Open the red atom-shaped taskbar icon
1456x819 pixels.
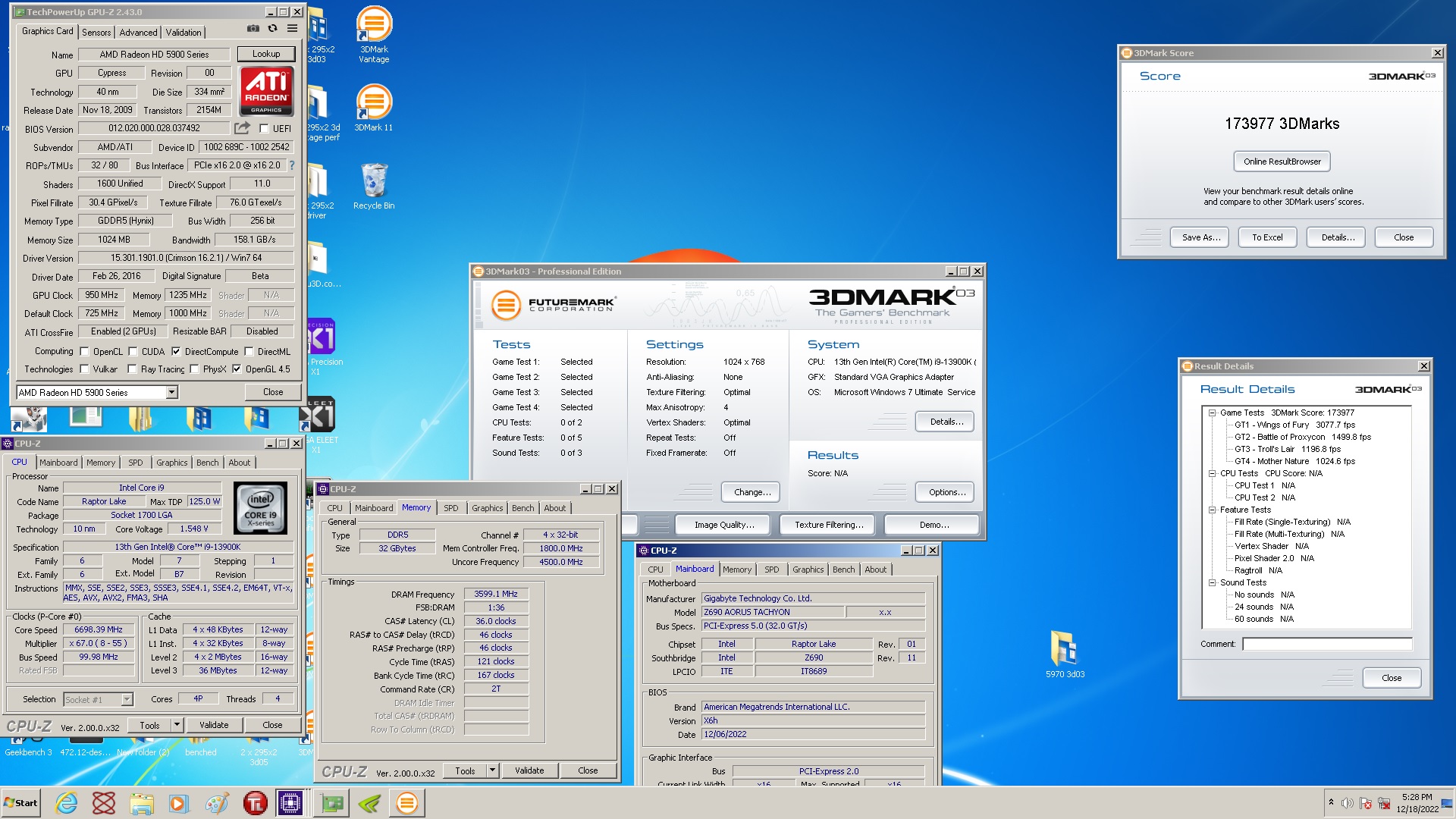pyautogui.click(x=104, y=803)
